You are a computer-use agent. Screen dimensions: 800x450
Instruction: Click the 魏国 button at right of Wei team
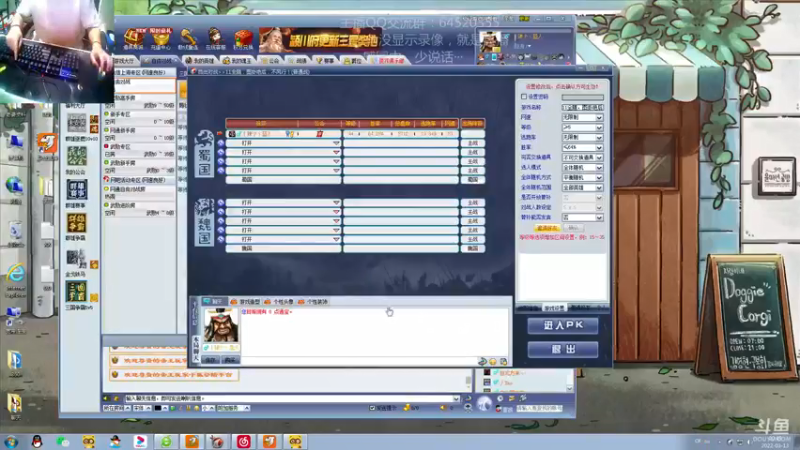(x=473, y=248)
